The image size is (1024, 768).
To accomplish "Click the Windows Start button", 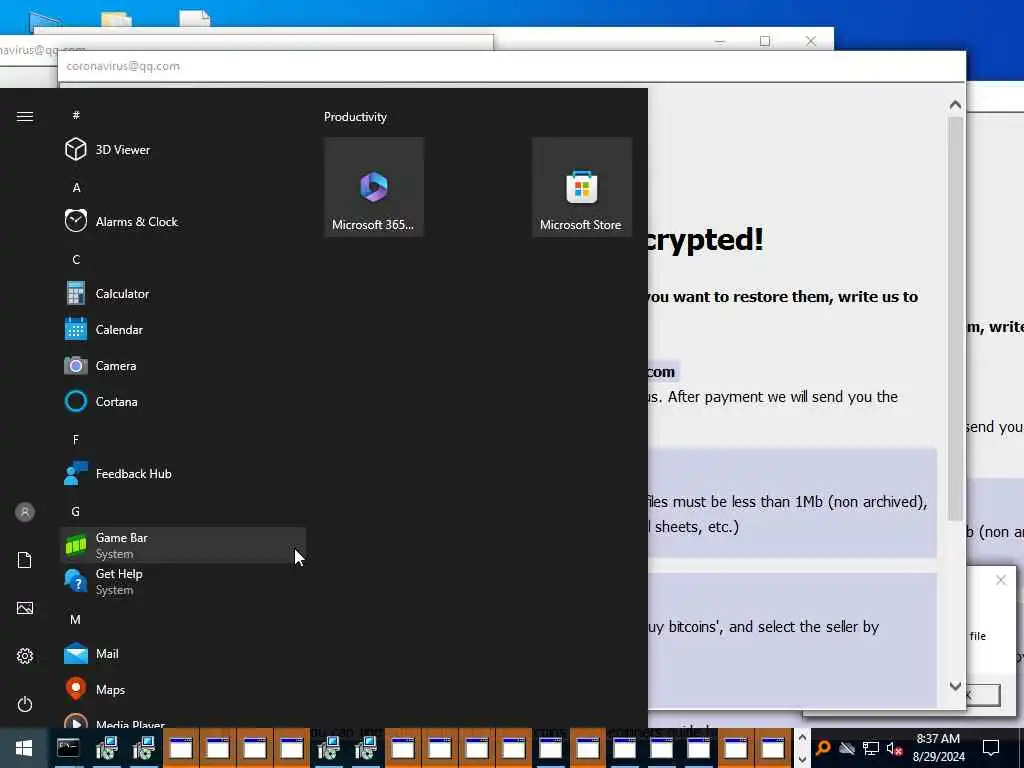I will [x=24, y=748].
